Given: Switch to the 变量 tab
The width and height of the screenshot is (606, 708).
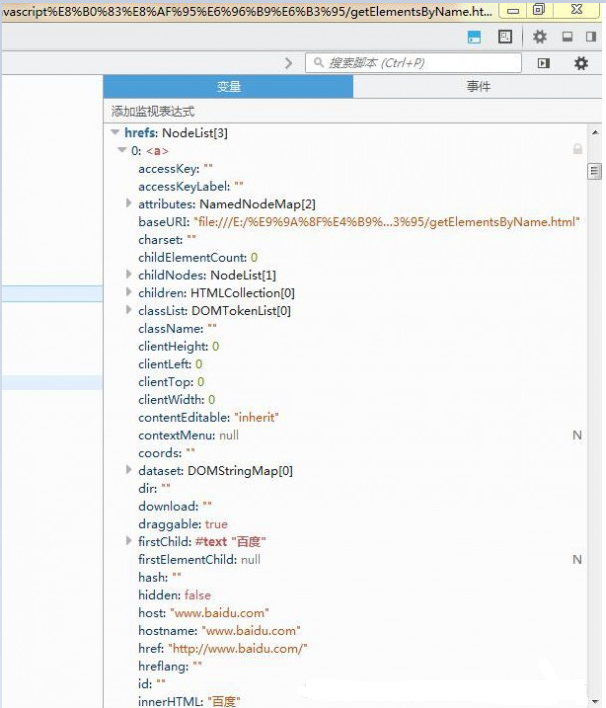Looking at the screenshot, I should coord(228,87).
